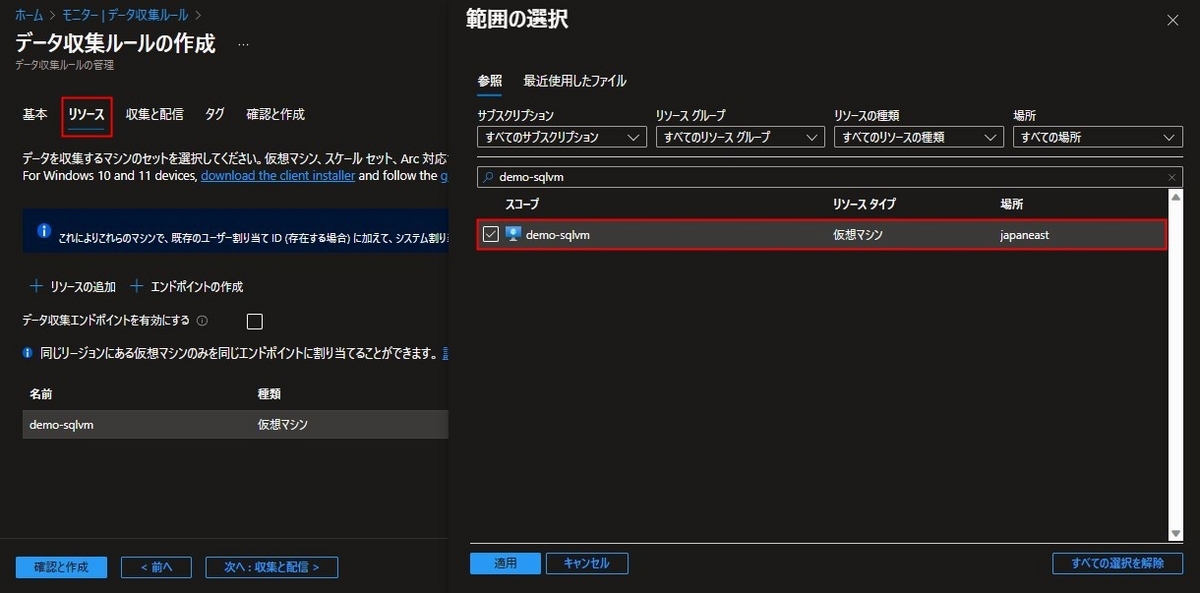1200x593 pixels.
Task: Enable the データ収集エンドポイント checkbox
Action: coord(254,321)
